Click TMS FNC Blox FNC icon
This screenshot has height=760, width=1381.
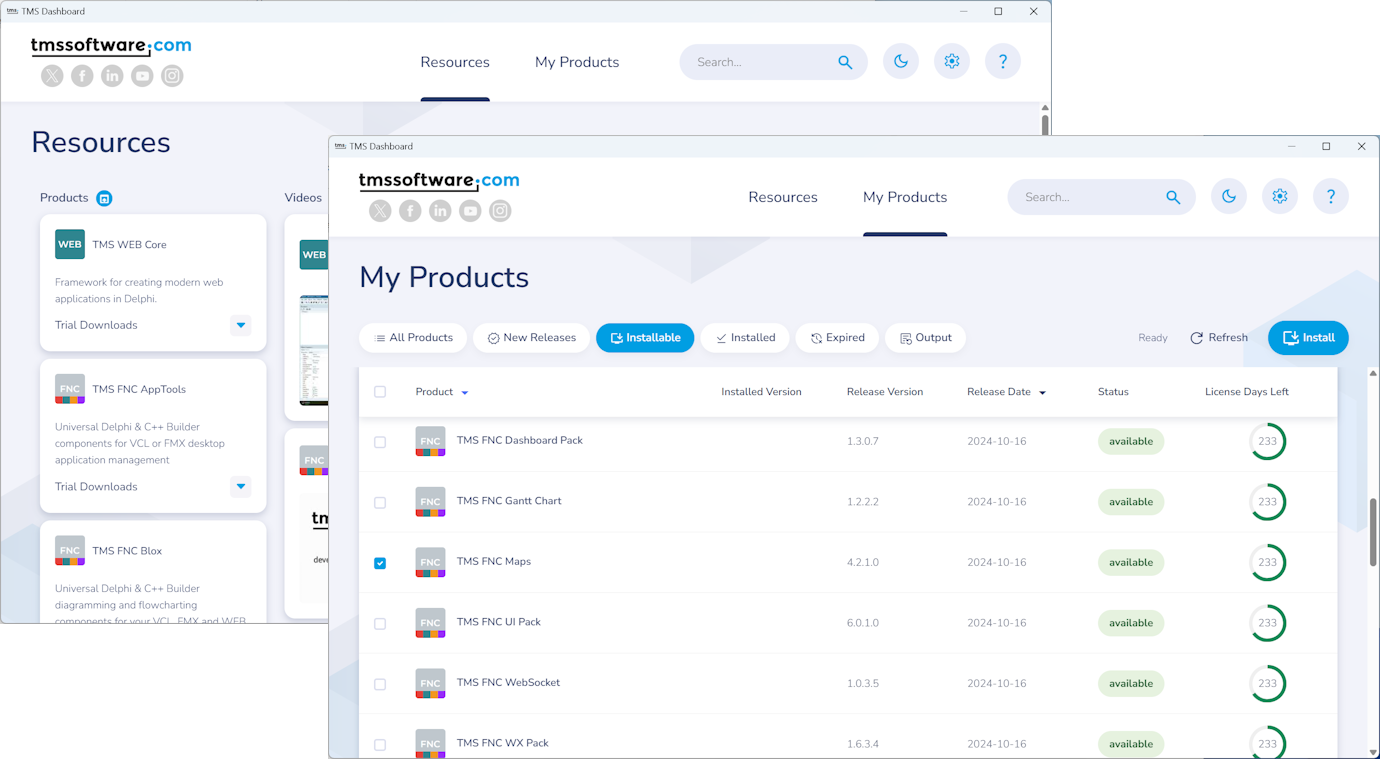click(70, 551)
